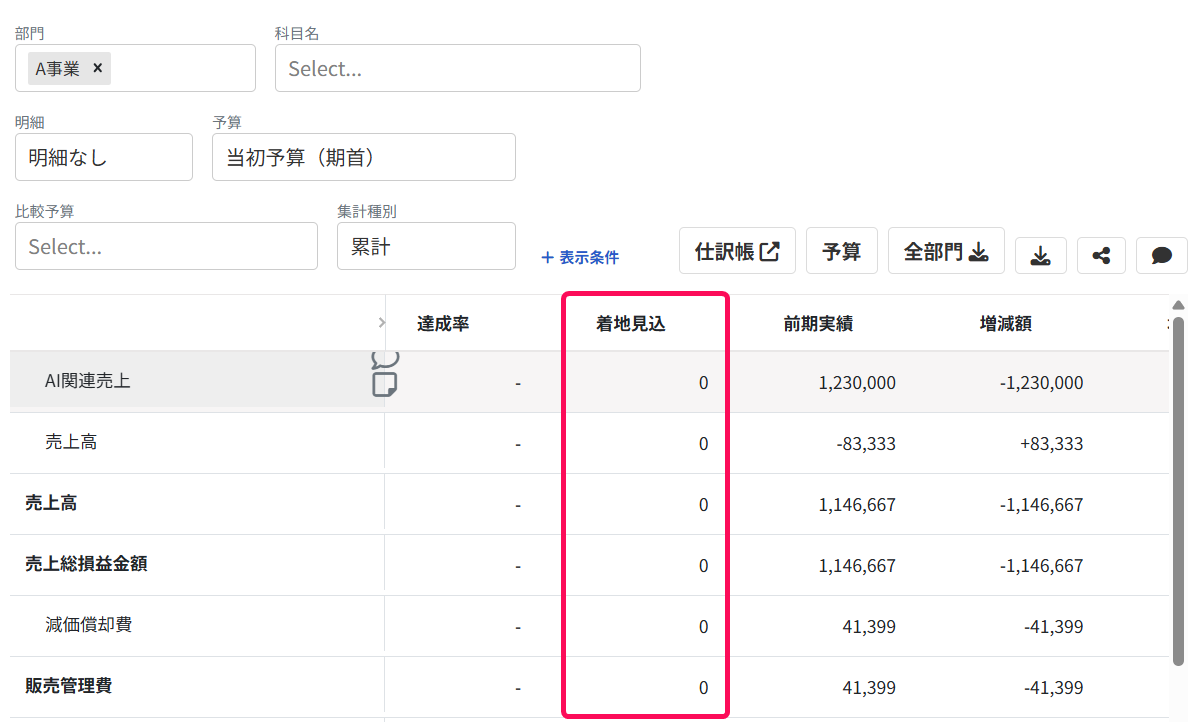Click the 着地見込 column header
The width and height of the screenshot is (1197, 722).
pyautogui.click(x=631, y=324)
